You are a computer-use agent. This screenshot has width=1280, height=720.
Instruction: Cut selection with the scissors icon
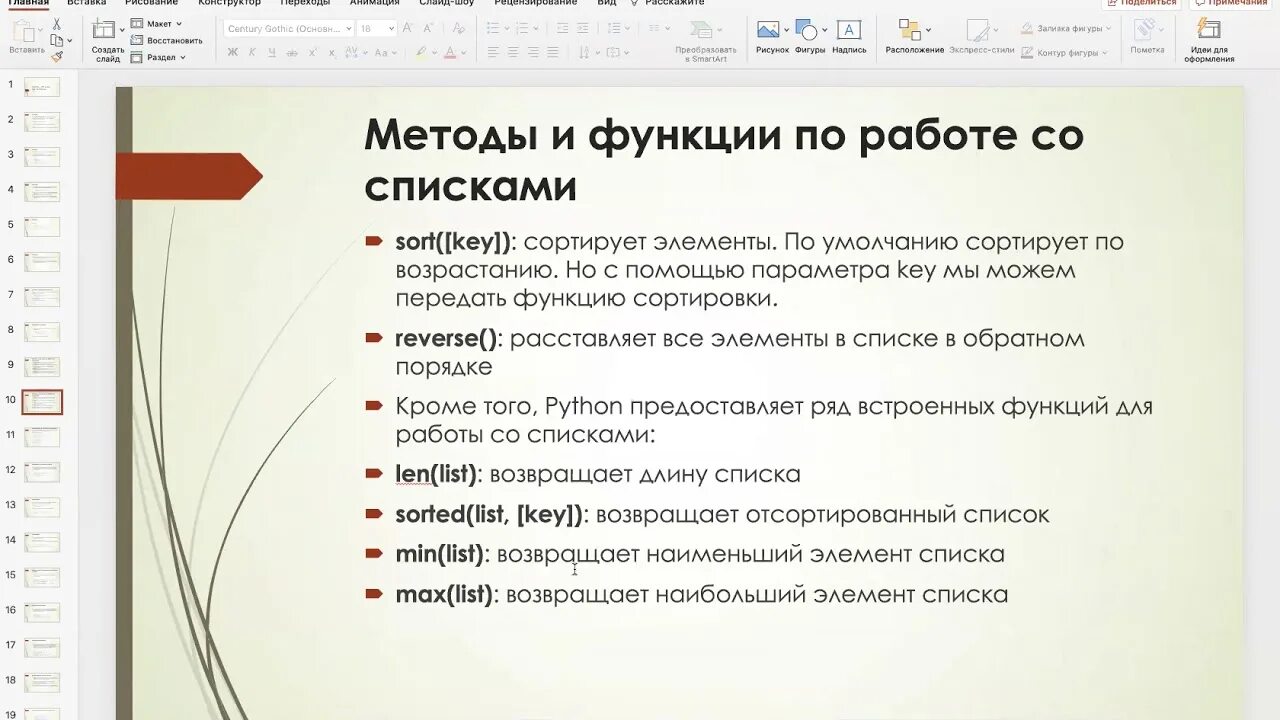point(56,24)
